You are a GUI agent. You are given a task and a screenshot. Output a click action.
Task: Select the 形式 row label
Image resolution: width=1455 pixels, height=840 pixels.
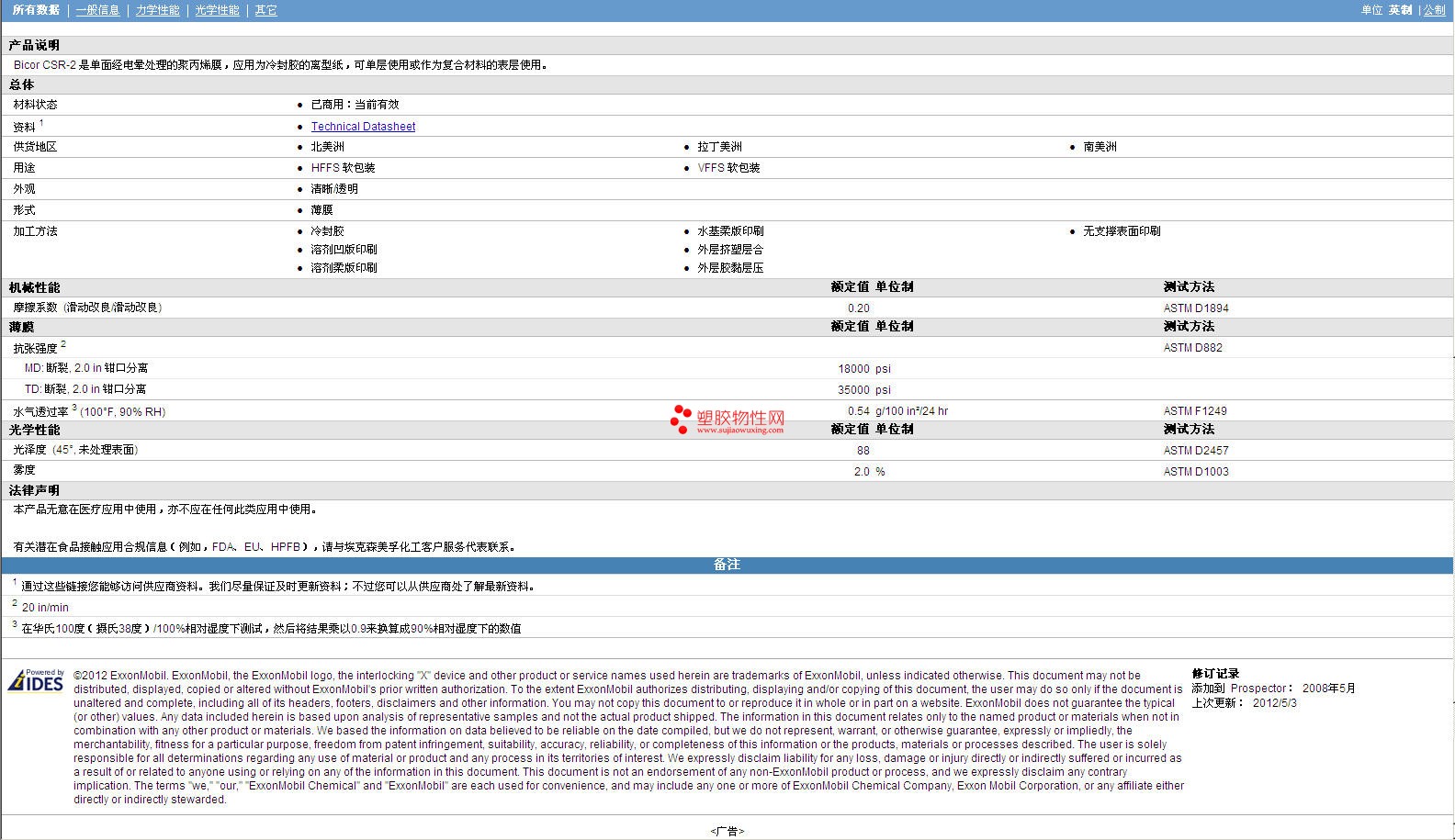24,210
